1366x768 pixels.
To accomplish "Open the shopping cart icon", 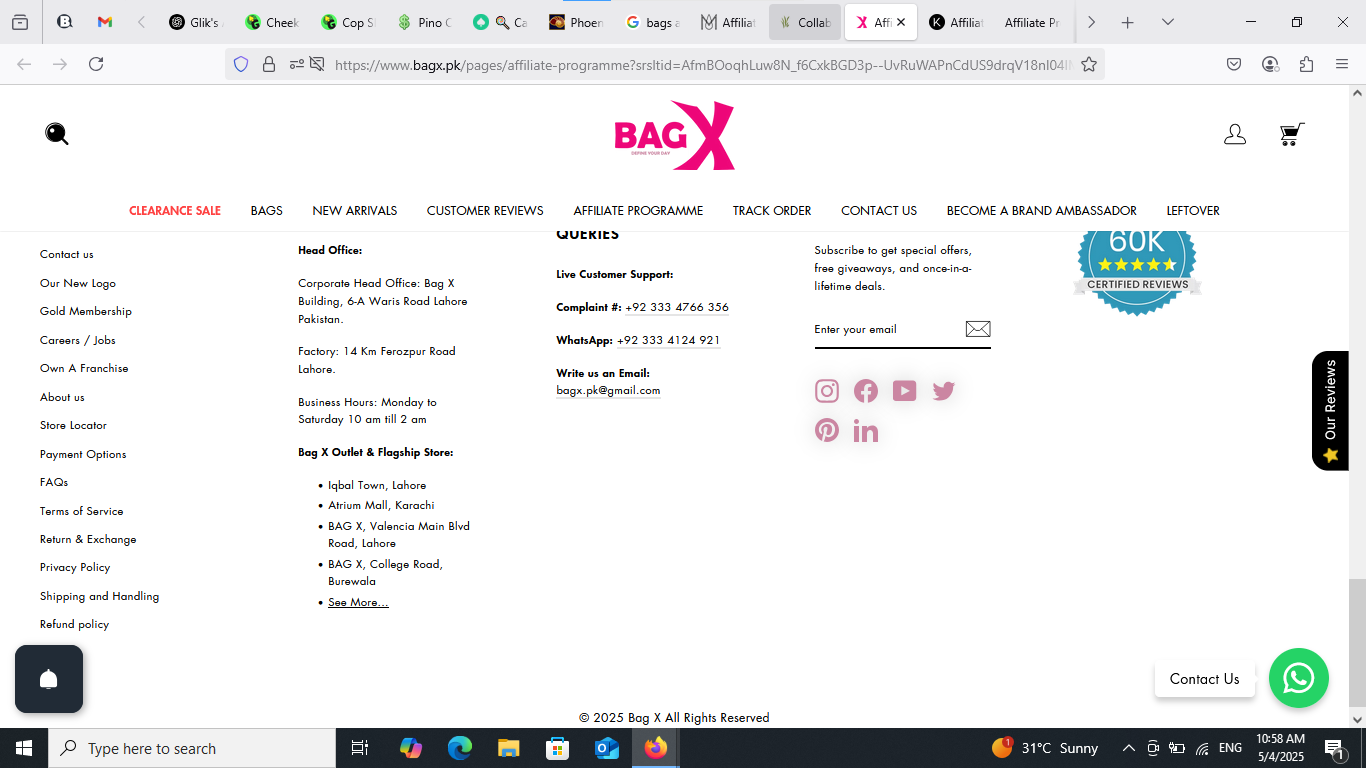I will [1292, 134].
